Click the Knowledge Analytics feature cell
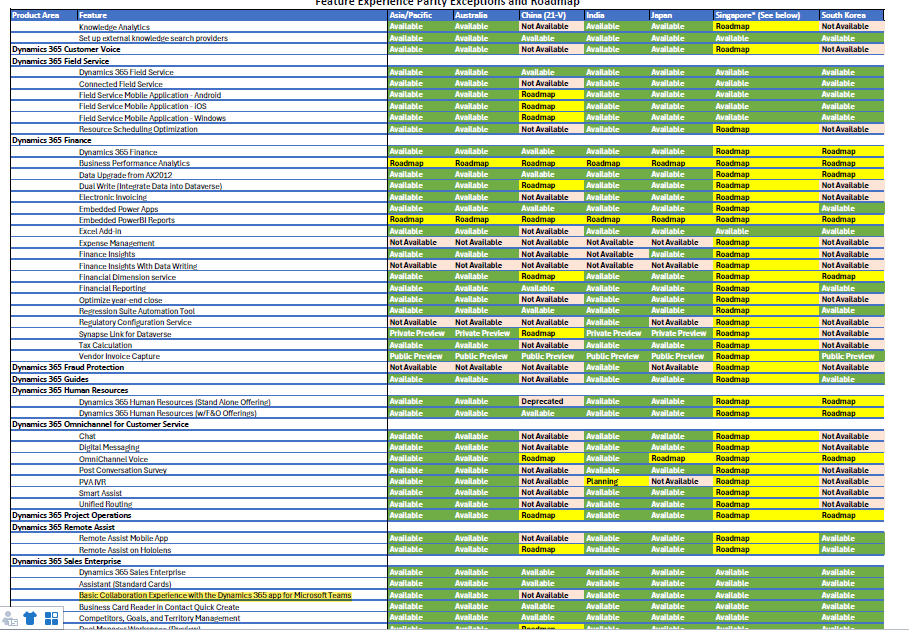This screenshot has width=909, height=630. click(x=114, y=27)
